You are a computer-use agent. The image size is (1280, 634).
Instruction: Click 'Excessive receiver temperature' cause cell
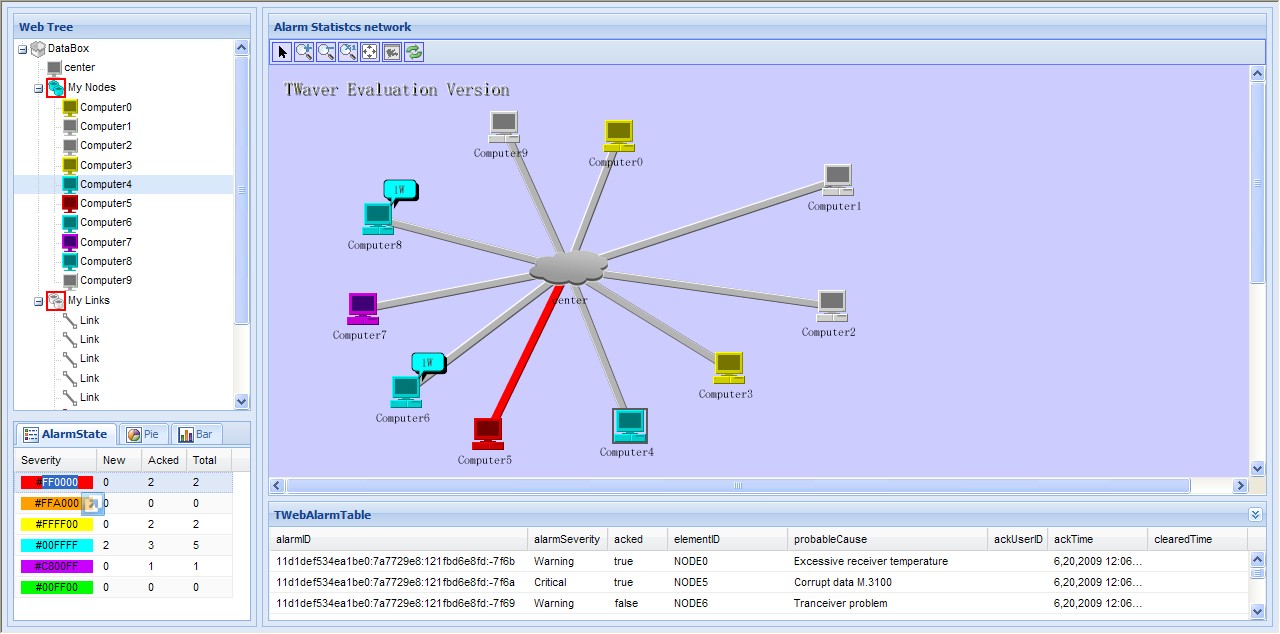click(887, 562)
